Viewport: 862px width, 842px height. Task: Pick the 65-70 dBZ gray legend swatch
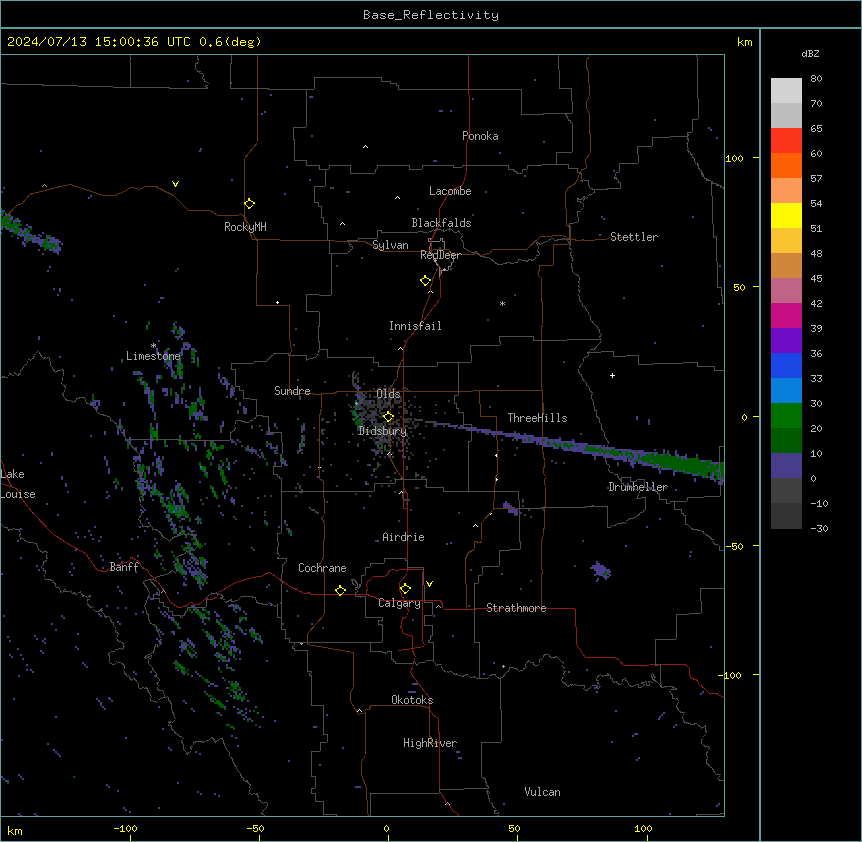point(786,115)
